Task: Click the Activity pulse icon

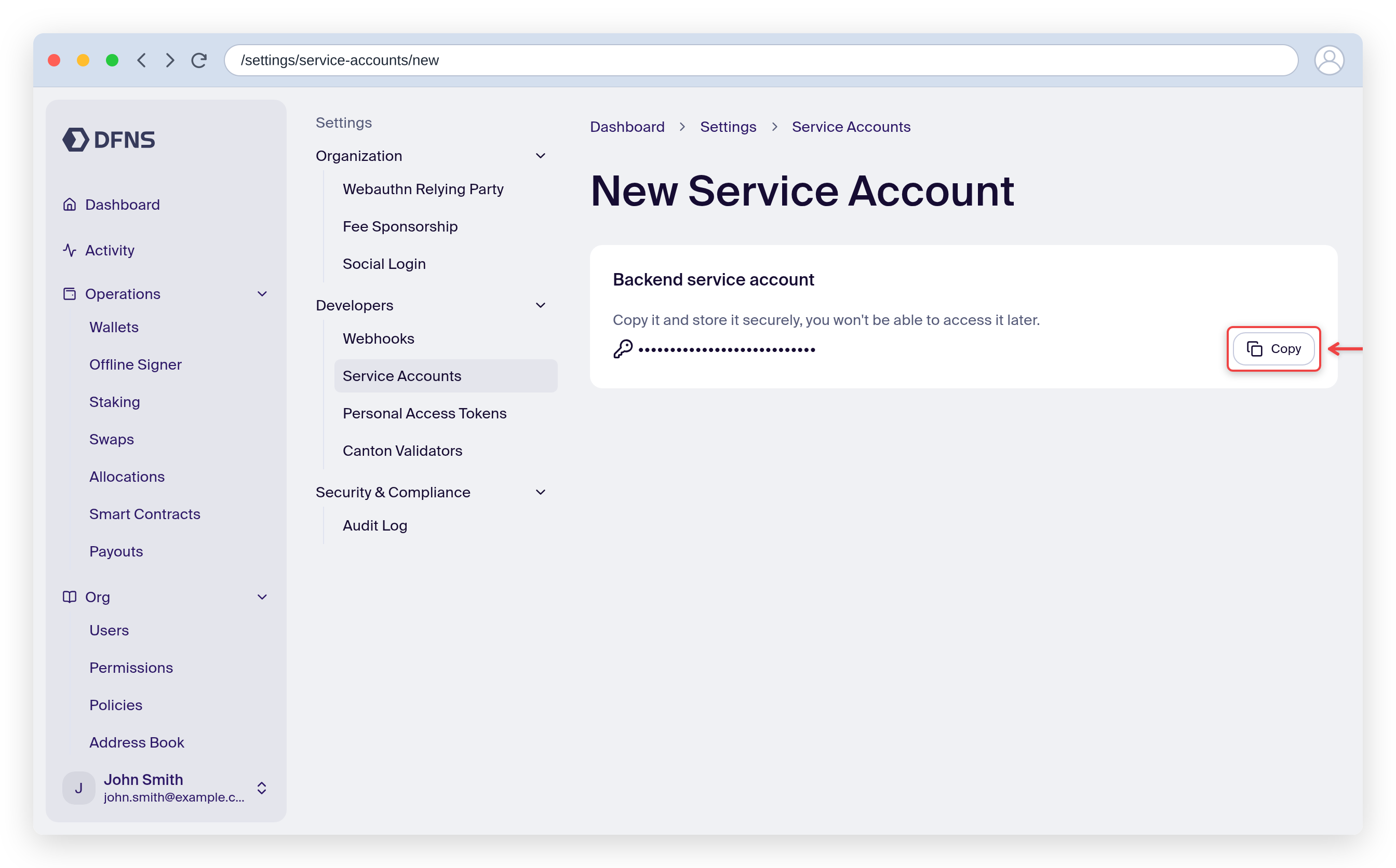Action: coord(70,250)
